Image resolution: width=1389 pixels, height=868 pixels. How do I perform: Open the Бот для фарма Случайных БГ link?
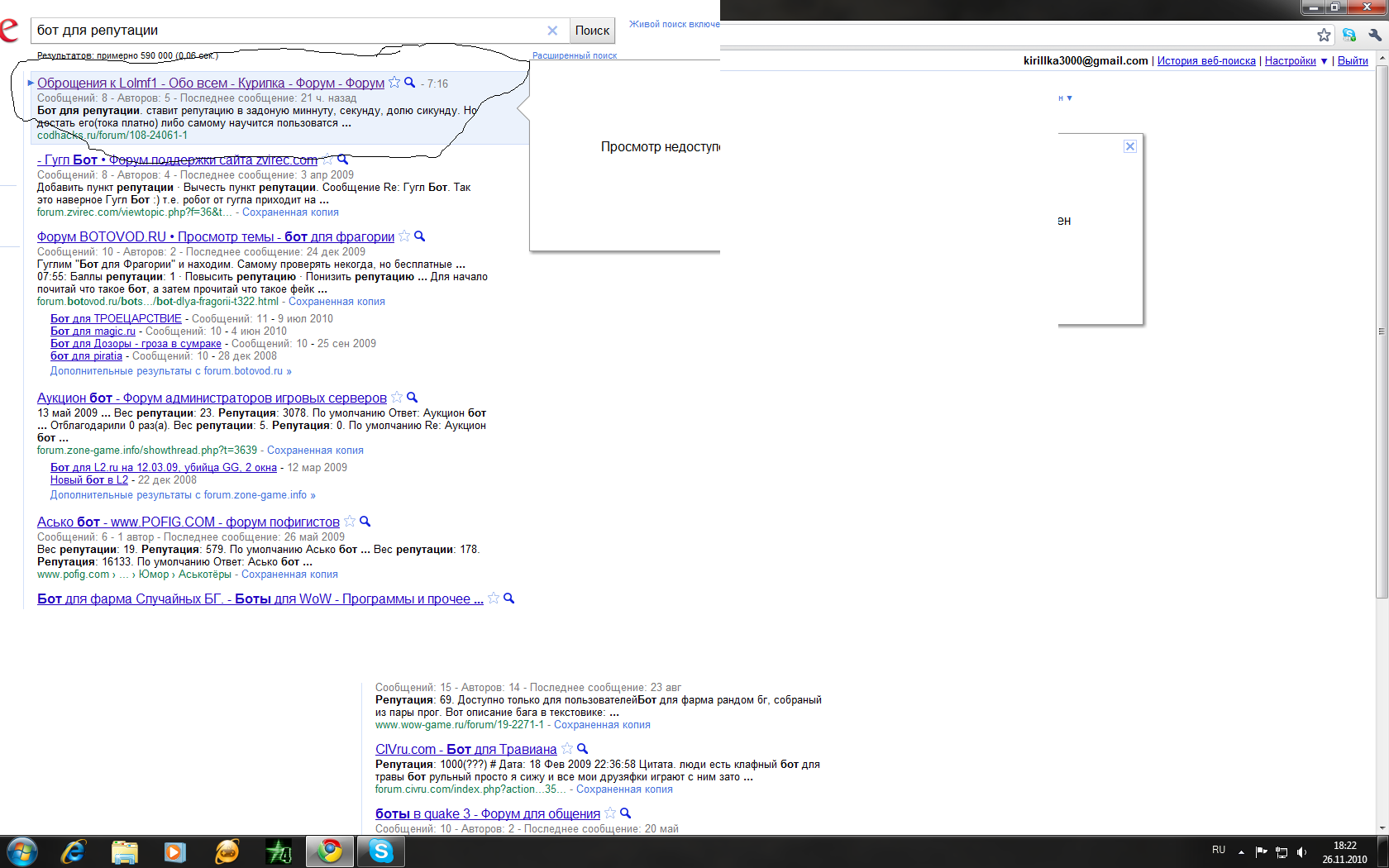coord(260,599)
